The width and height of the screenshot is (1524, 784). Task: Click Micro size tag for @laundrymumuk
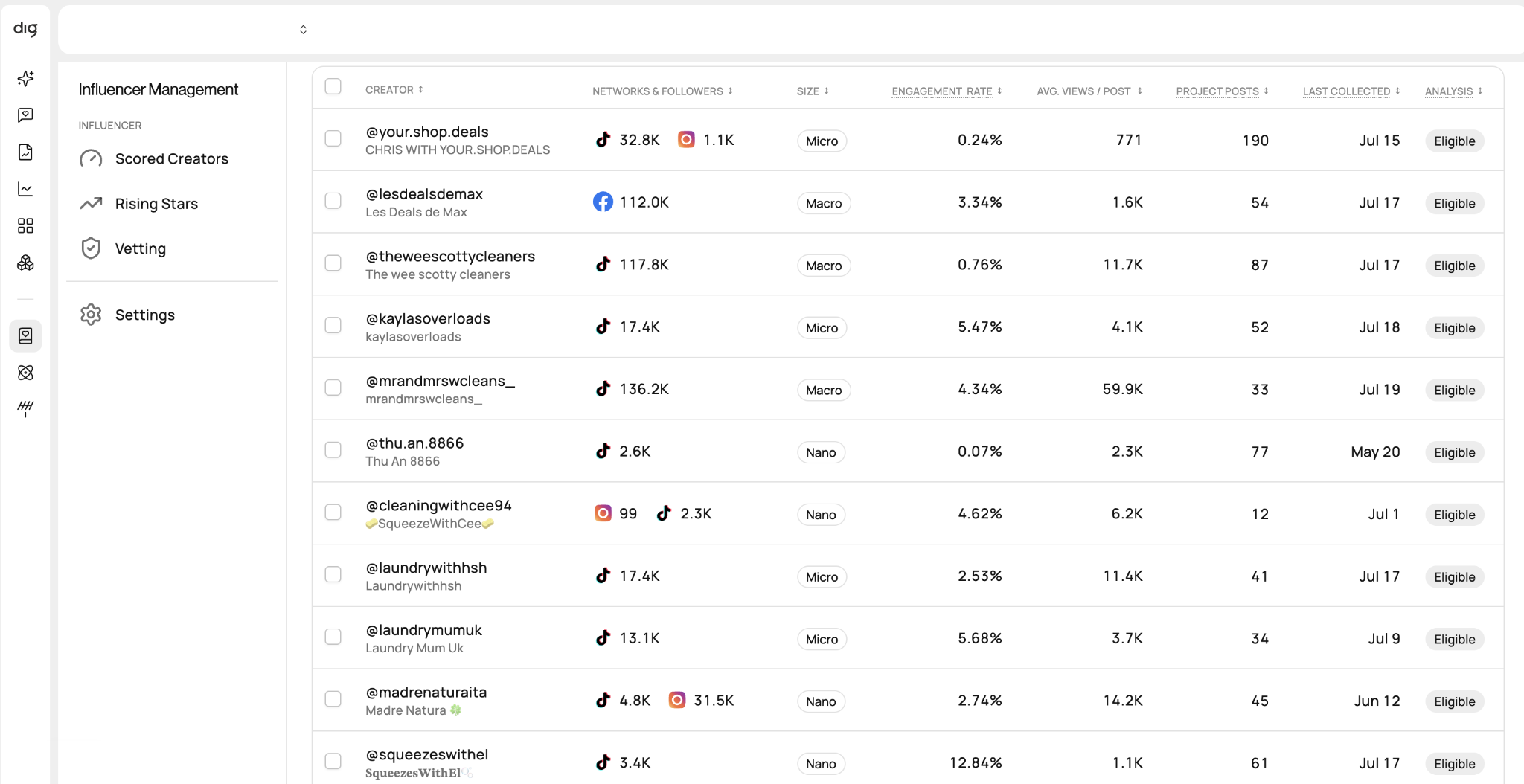pyautogui.click(x=822, y=639)
